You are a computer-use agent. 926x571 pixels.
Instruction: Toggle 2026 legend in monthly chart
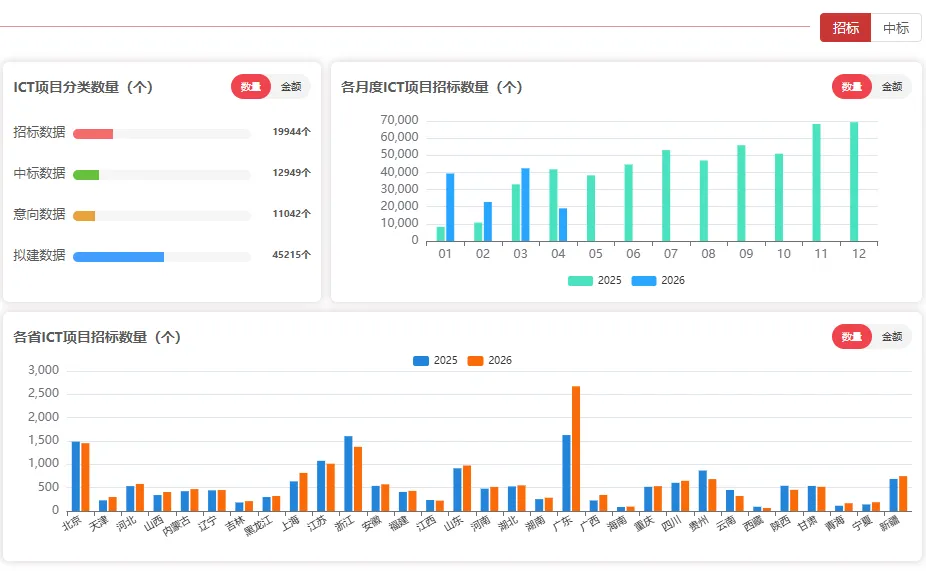point(658,280)
